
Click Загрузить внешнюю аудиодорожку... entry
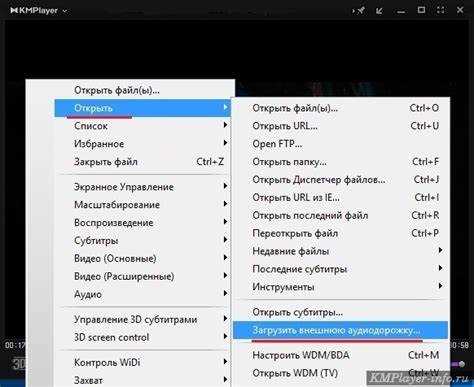point(340,330)
